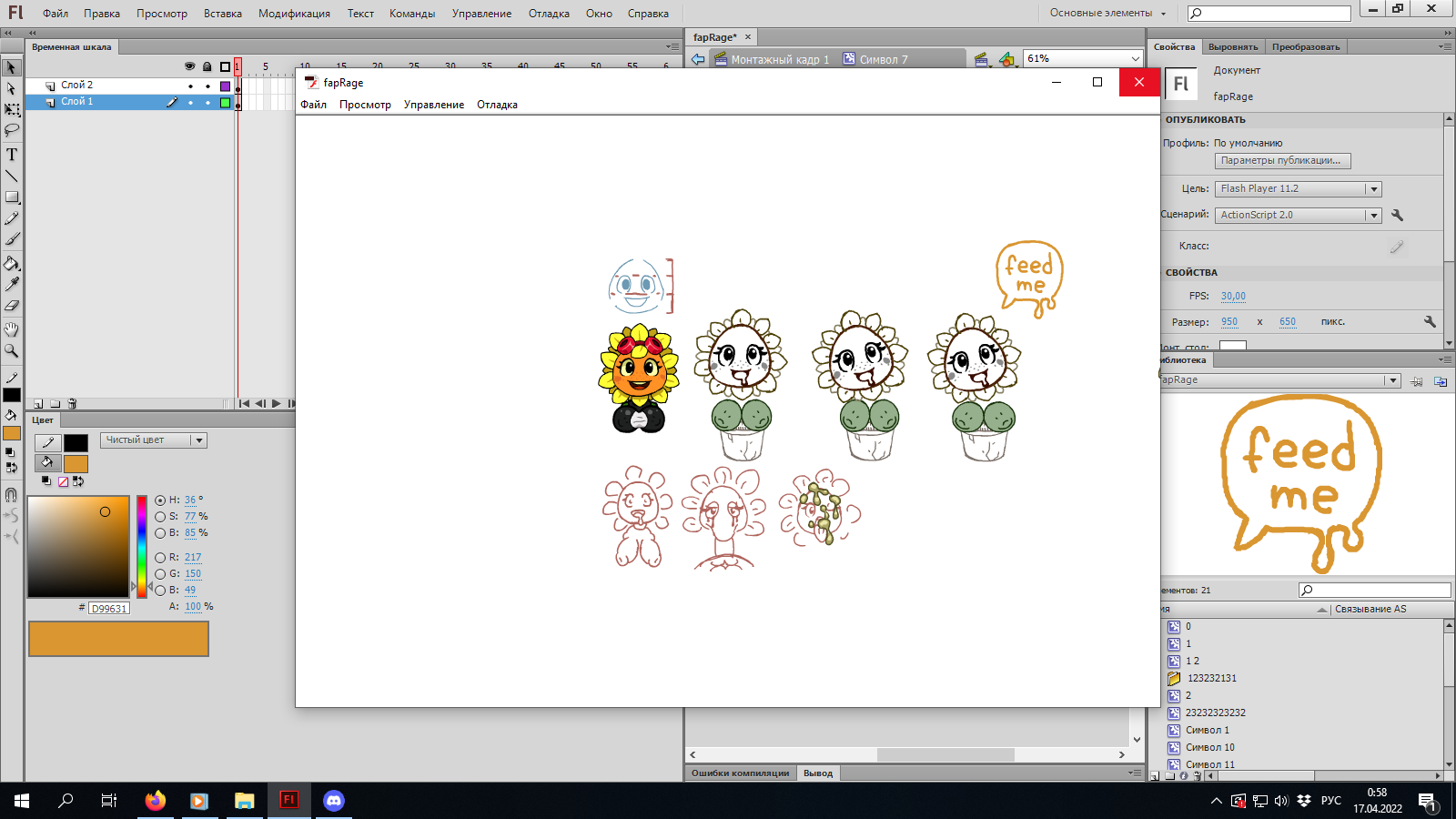This screenshot has width=1456, height=819.
Task: Open the Library panel options menu
Action: pos(1444,360)
